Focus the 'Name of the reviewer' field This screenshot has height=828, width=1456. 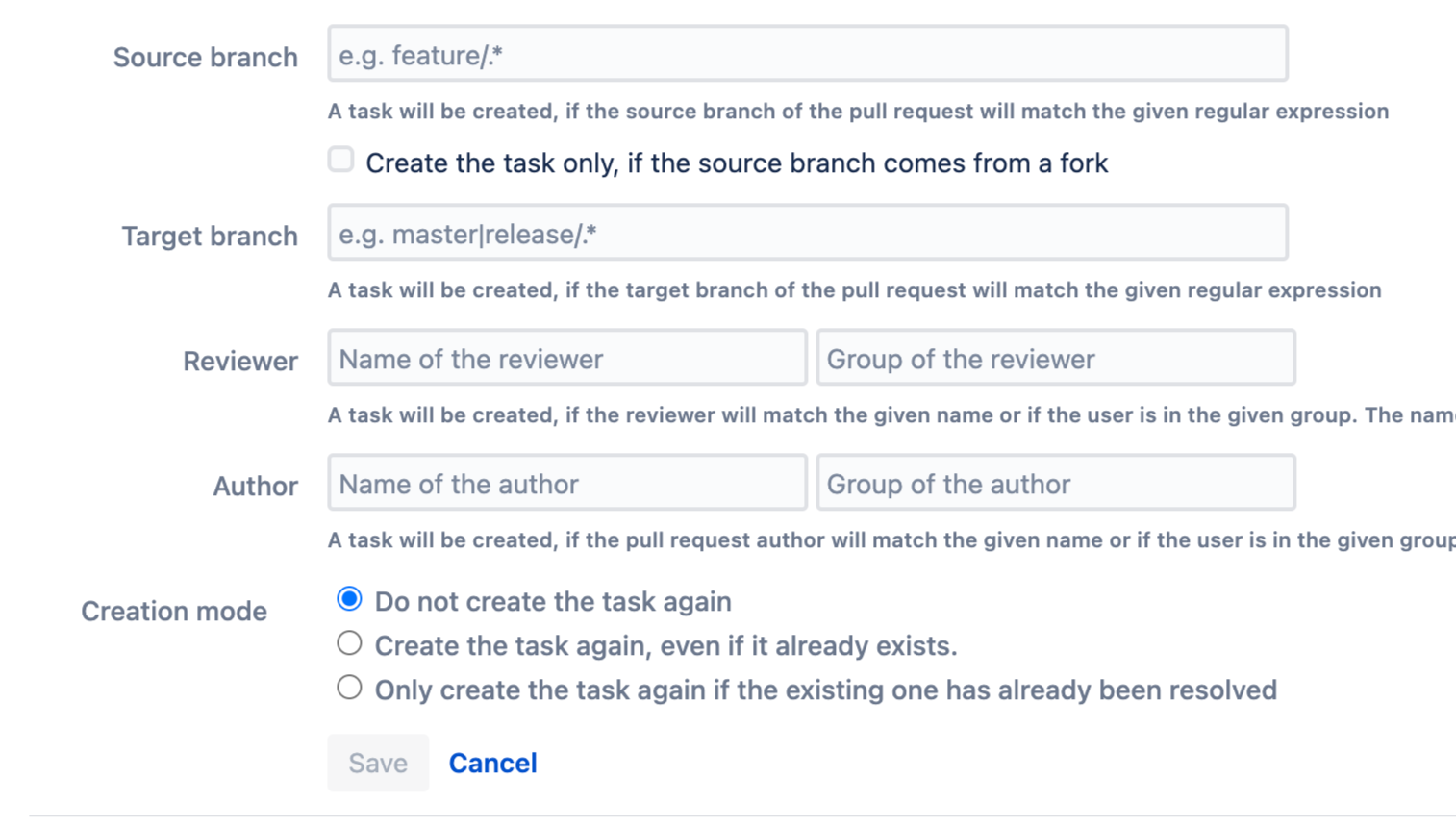pyautogui.click(x=566, y=359)
